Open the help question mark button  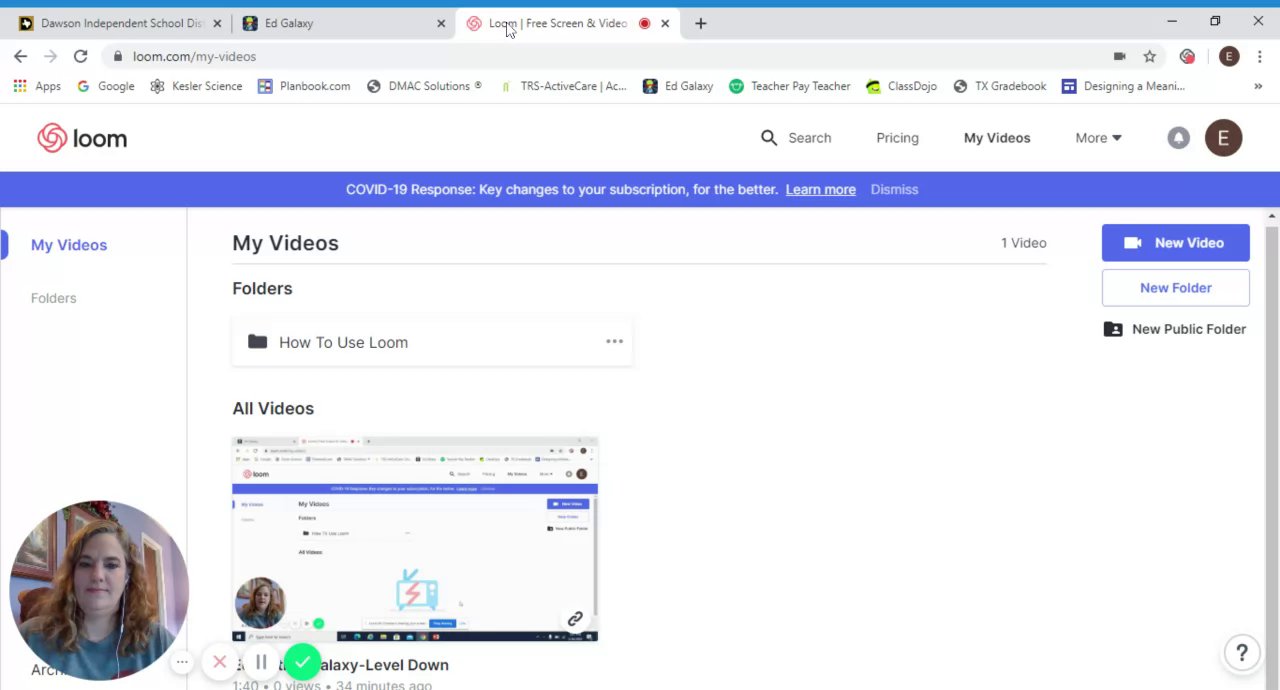[x=1242, y=653]
